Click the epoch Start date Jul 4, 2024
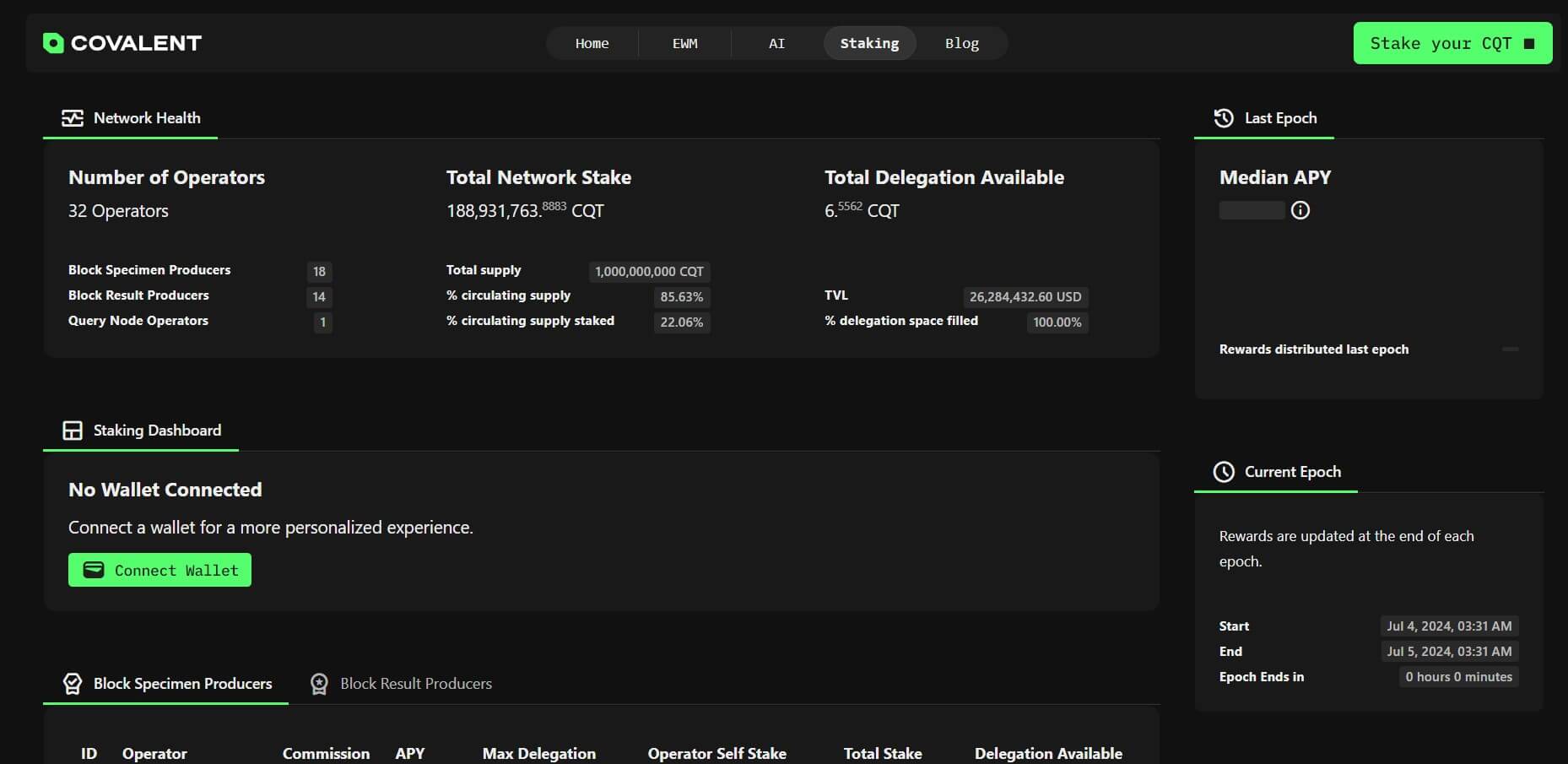The height and width of the screenshot is (764, 1568). (1449, 626)
